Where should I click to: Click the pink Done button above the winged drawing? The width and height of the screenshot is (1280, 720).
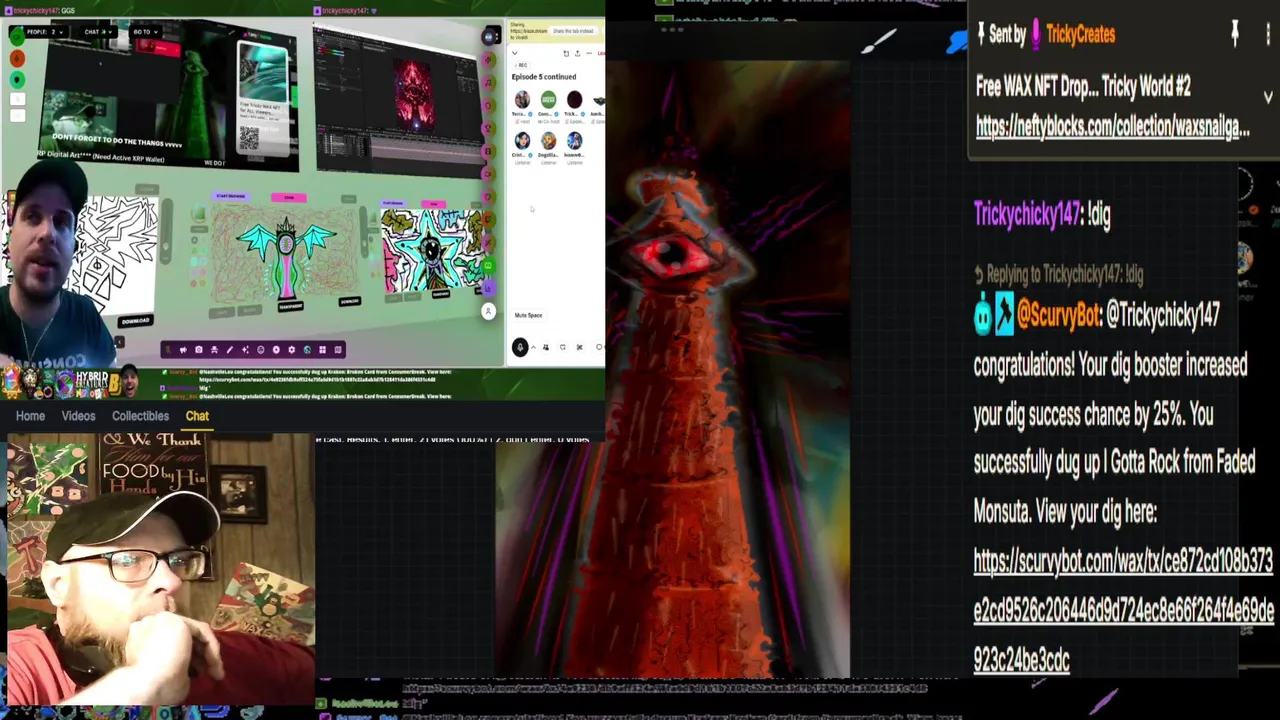click(x=289, y=197)
